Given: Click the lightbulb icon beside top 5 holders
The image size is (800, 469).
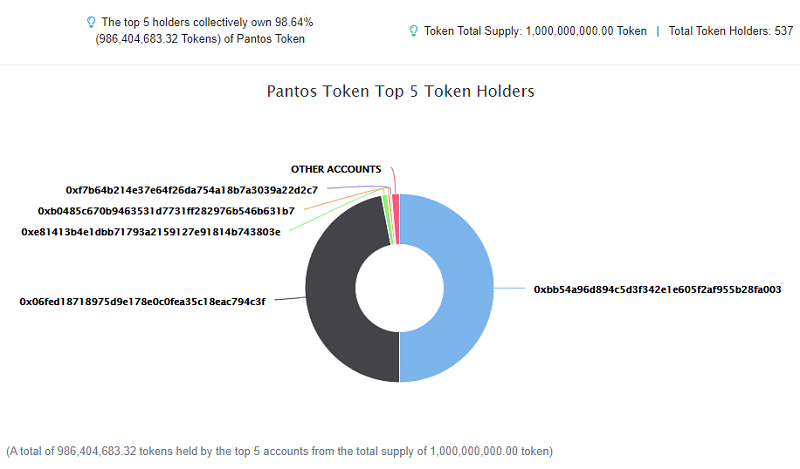Looking at the screenshot, I should [92, 21].
